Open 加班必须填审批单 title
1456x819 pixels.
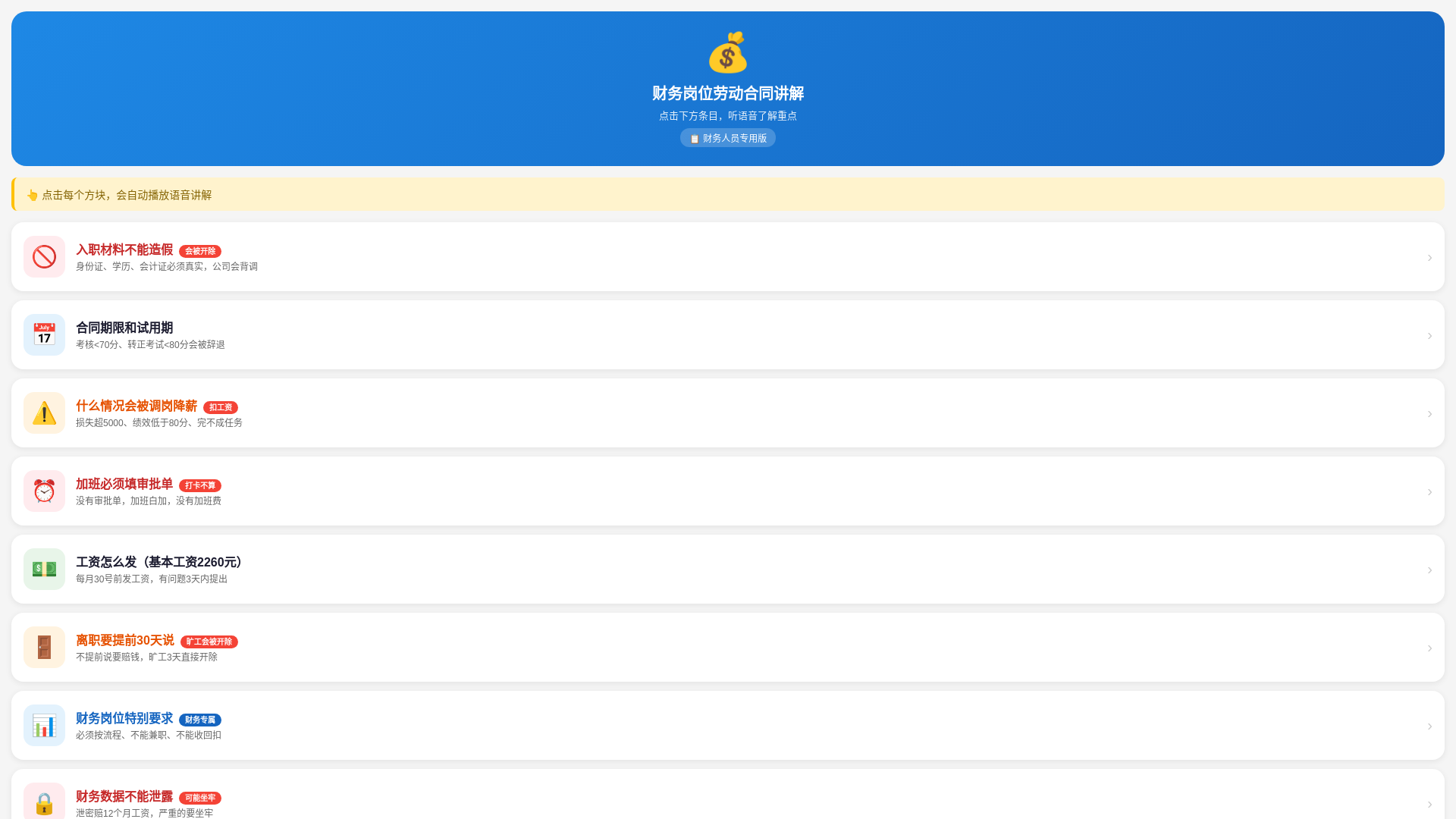click(x=124, y=484)
